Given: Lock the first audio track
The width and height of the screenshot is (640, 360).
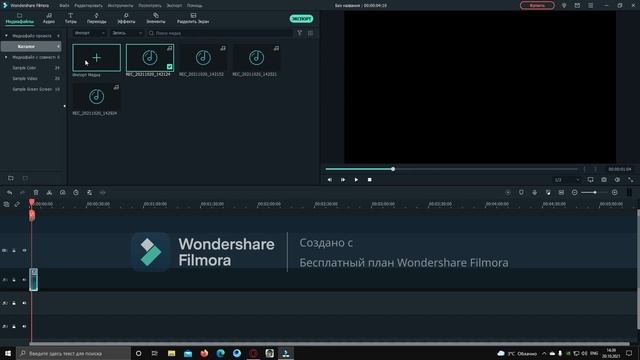Looking at the screenshot, I should [14, 280].
